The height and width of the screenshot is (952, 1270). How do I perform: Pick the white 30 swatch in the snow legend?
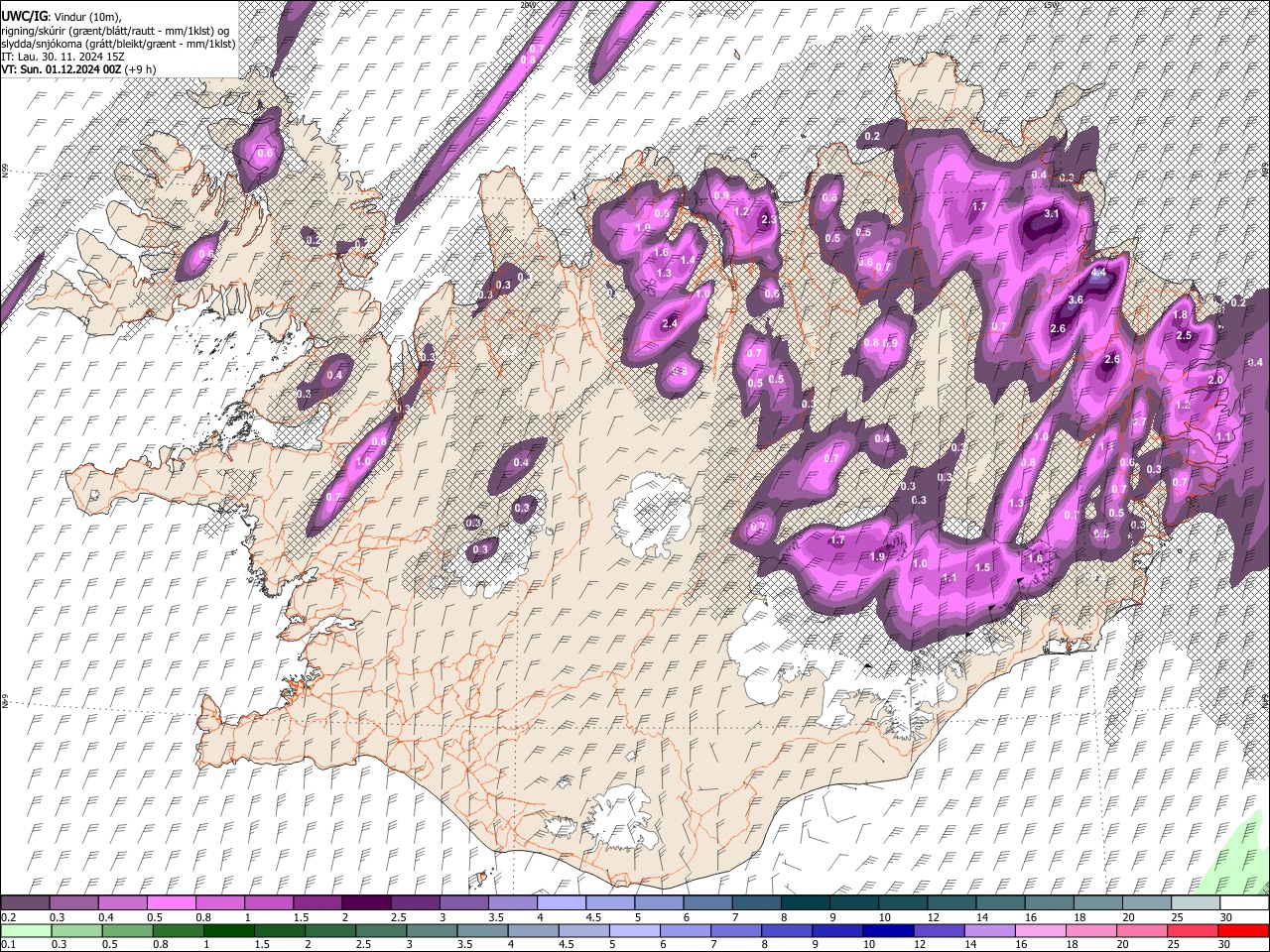click(1244, 902)
